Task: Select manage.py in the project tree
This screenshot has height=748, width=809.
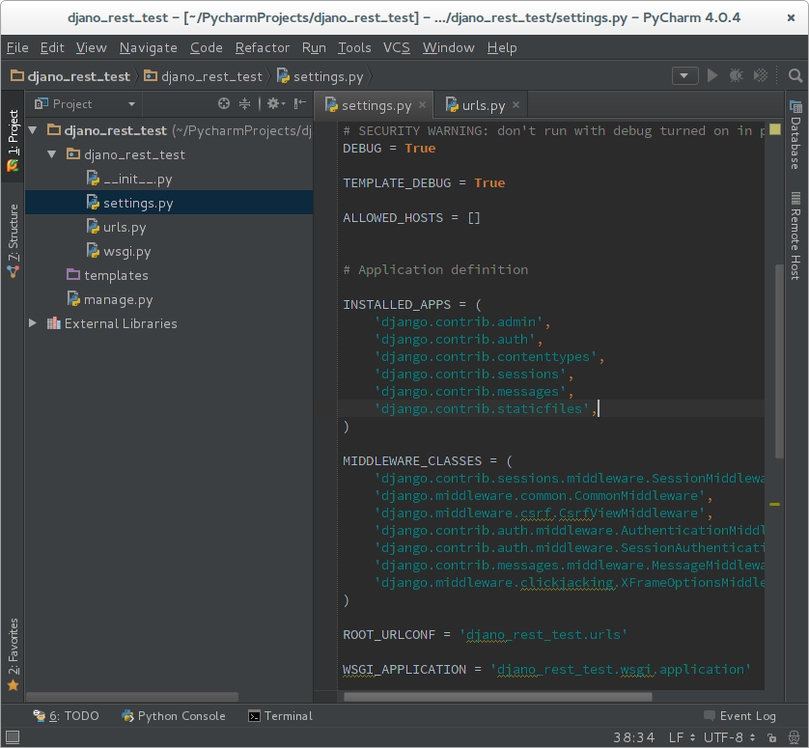Action: tap(168, 299)
